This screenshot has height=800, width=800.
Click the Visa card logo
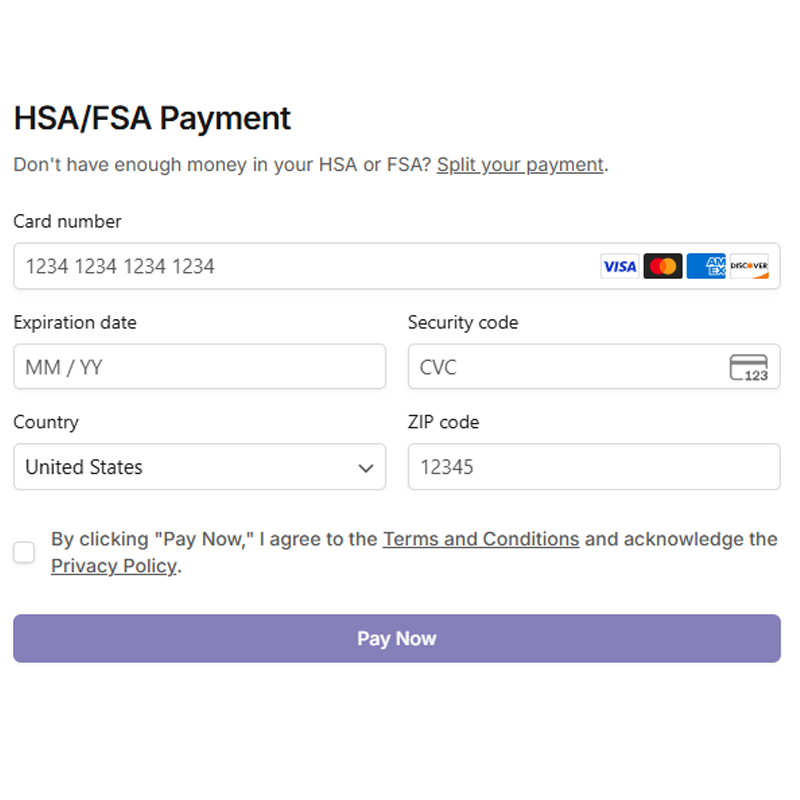pyautogui.click(x=619, y=266)
